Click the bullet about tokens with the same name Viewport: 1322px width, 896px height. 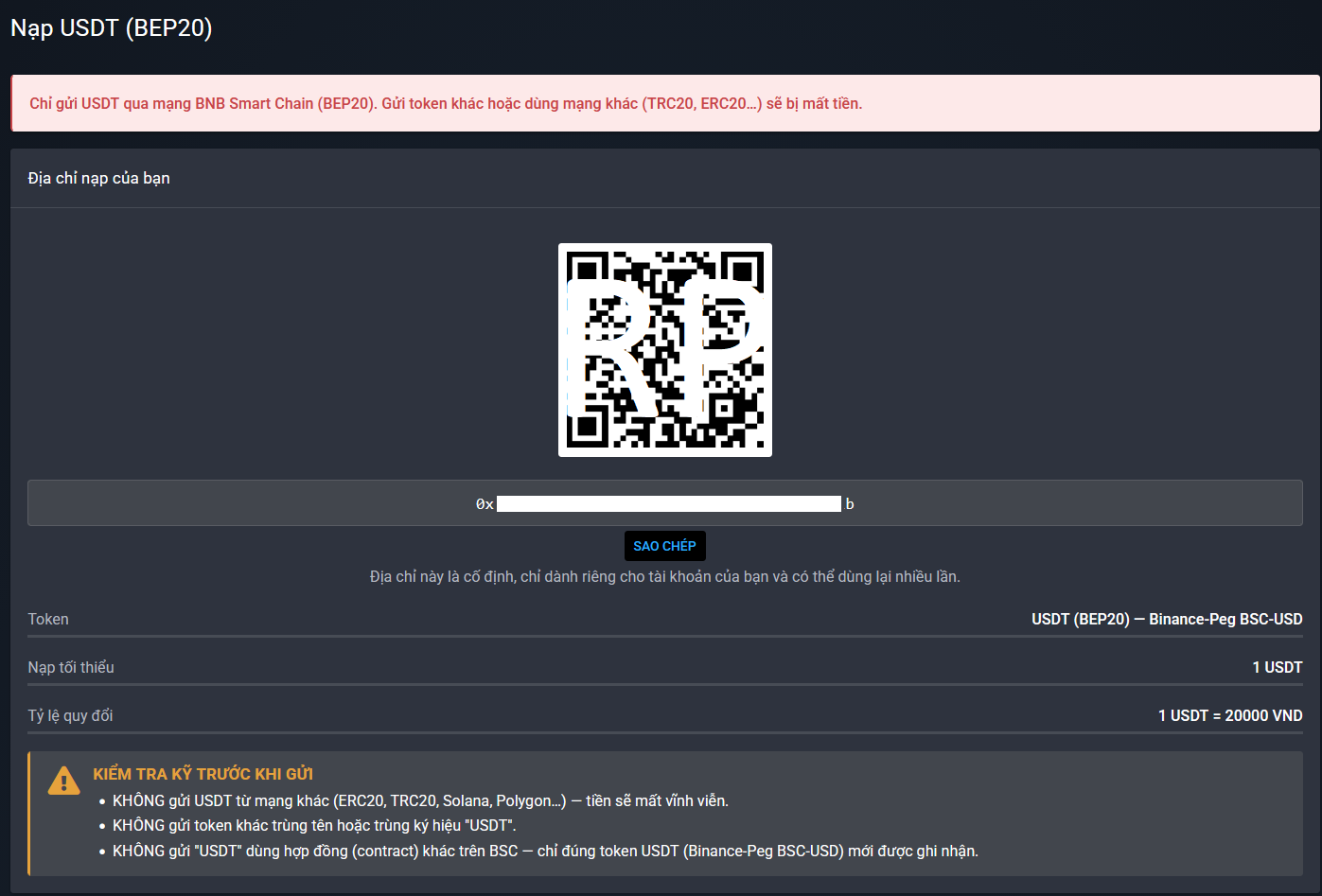[314, 825]
